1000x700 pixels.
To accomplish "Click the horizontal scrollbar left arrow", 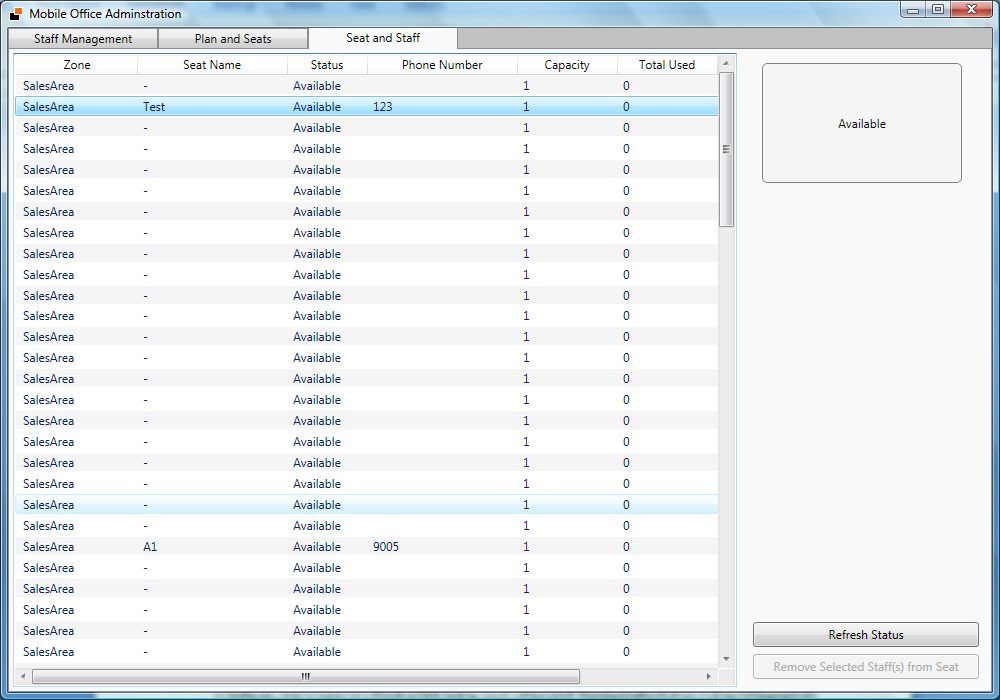I will pos(23,676).
